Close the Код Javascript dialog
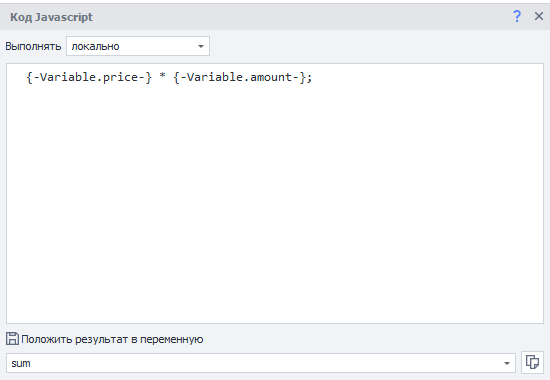The image size is (550, 380). [539, 16]
